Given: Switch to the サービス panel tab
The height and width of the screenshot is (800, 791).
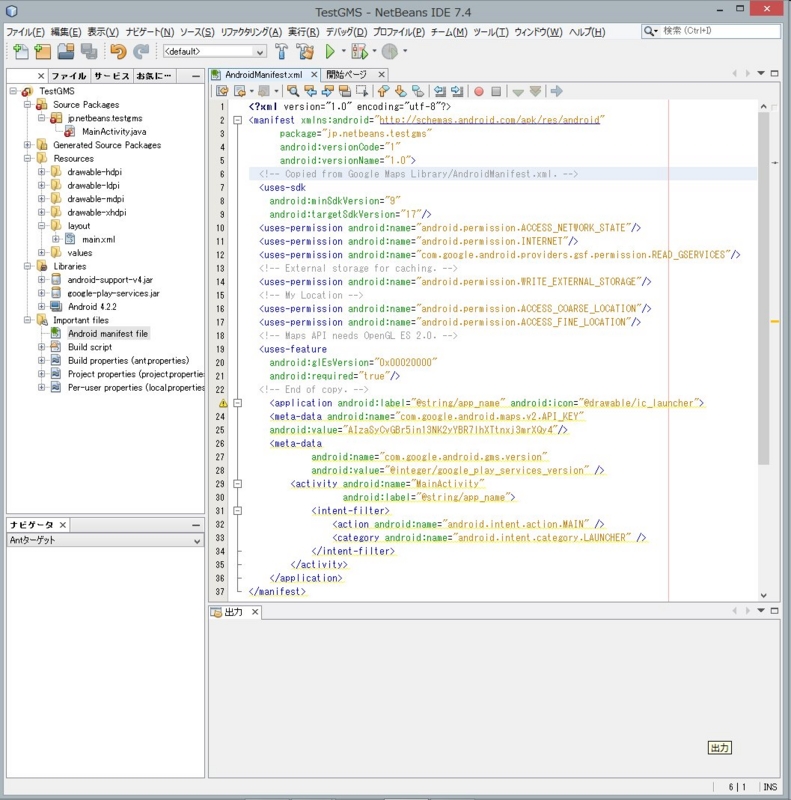Looking at the screenshot, I should coord(111,76).
